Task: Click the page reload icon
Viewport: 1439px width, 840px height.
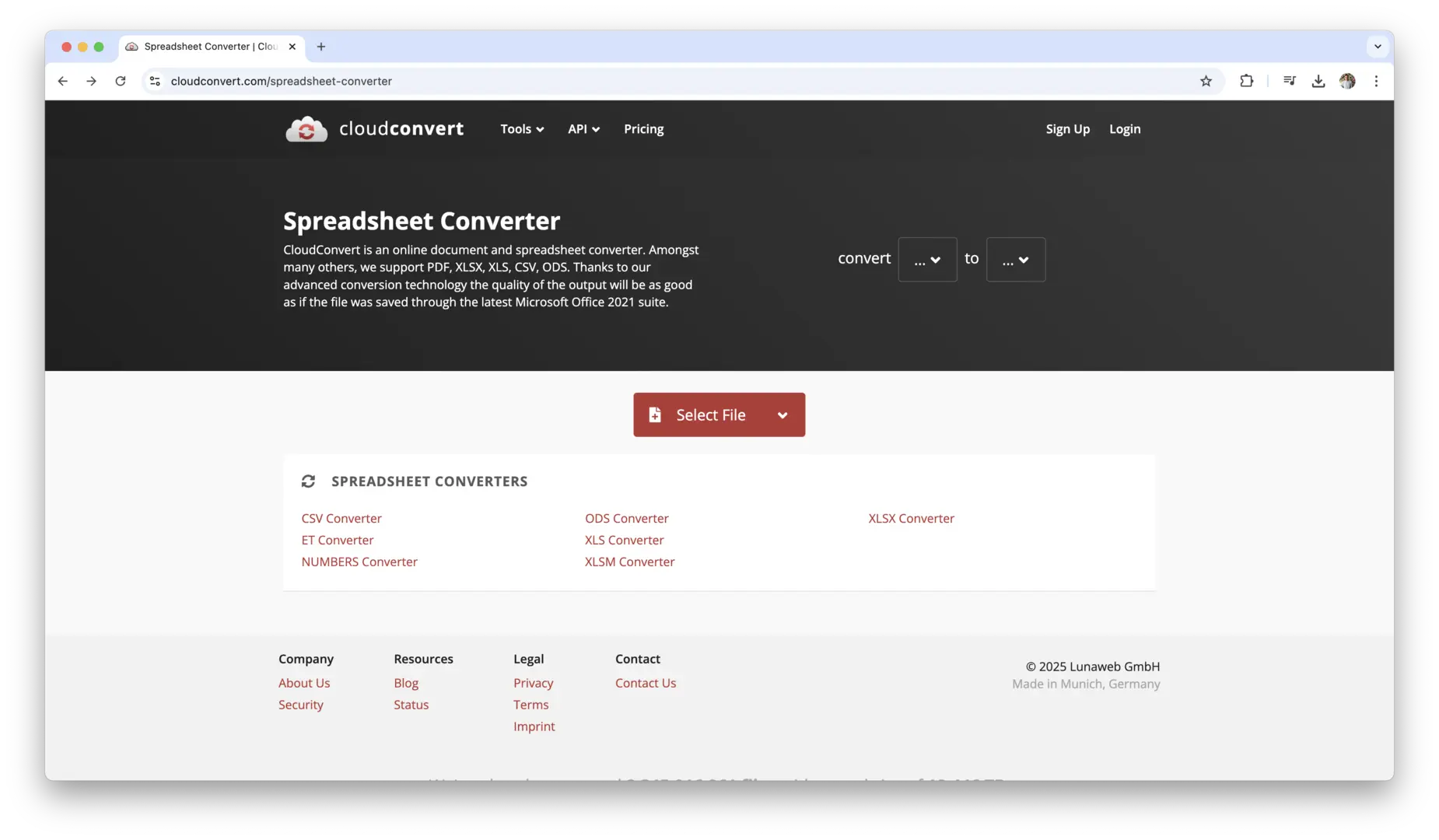Action: click(x=121, y=81)
